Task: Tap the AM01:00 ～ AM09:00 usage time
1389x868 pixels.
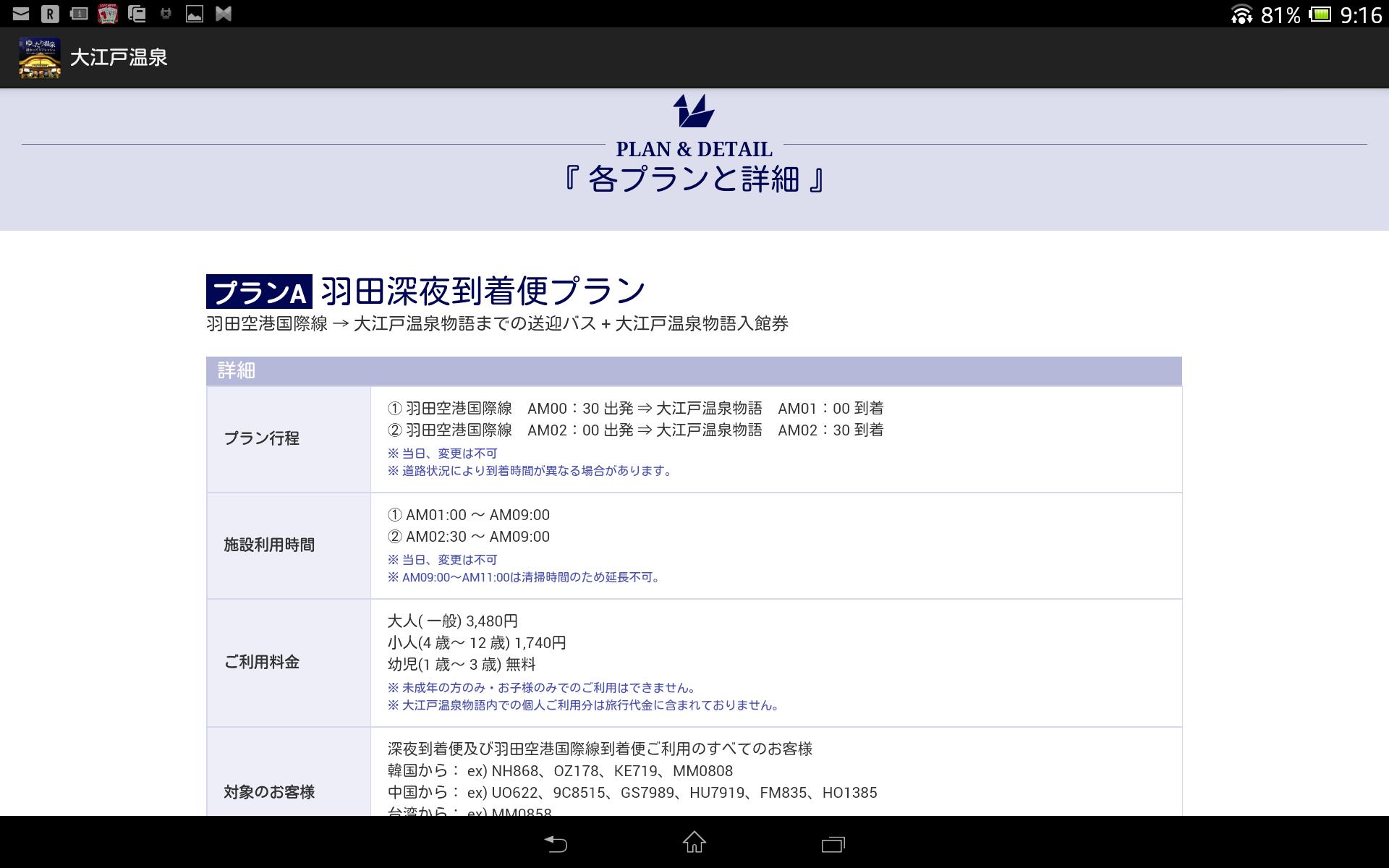Action: point(469,515)
